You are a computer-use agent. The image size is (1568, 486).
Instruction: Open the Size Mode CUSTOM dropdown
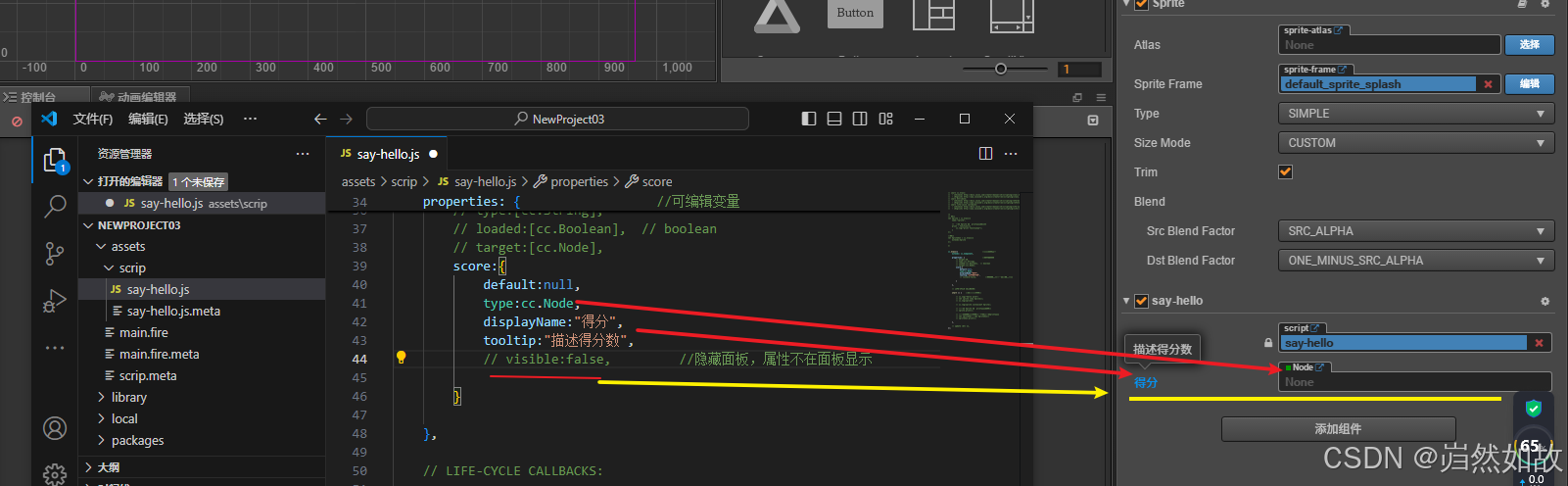click(1415, 143)
